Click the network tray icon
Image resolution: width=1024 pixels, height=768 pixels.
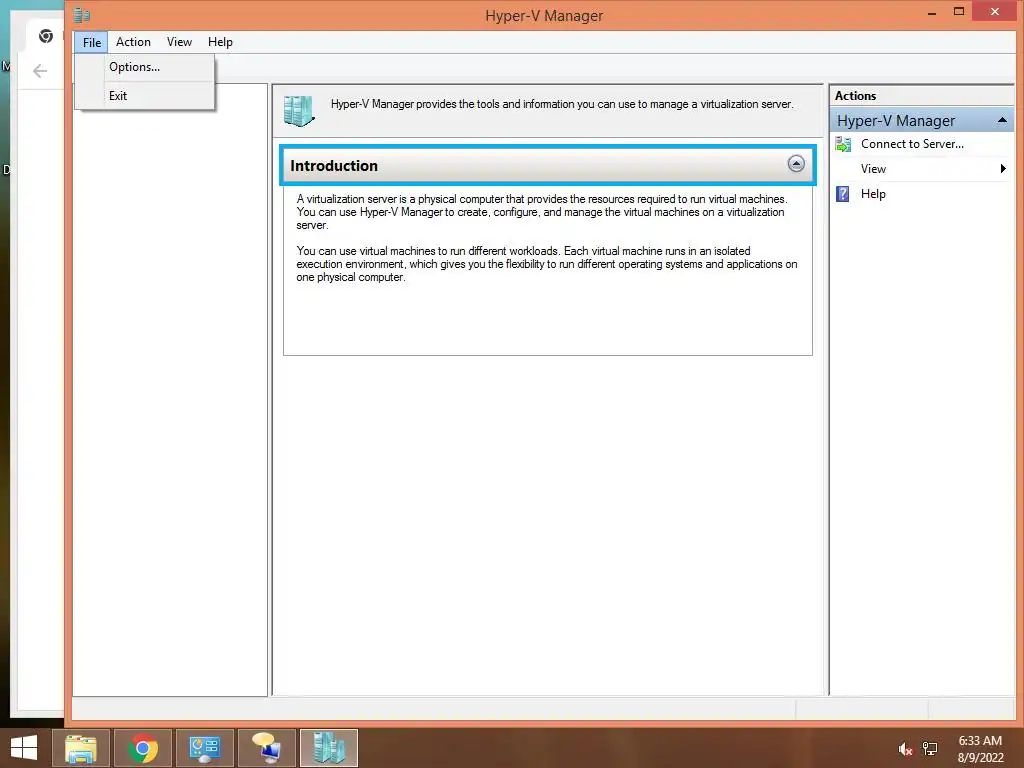930,749
